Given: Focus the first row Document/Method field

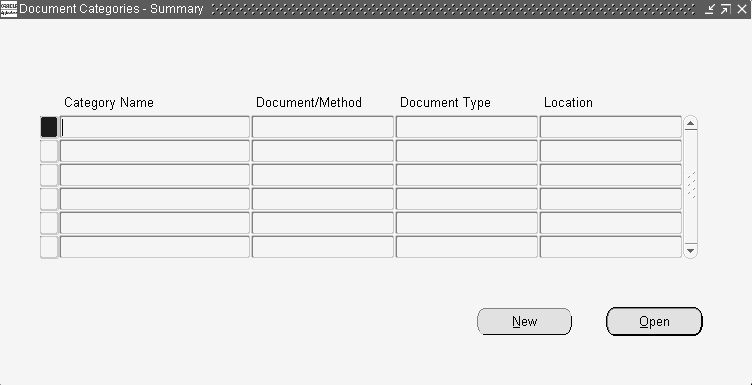Looking at the screenshot, I should pos(322,127).
